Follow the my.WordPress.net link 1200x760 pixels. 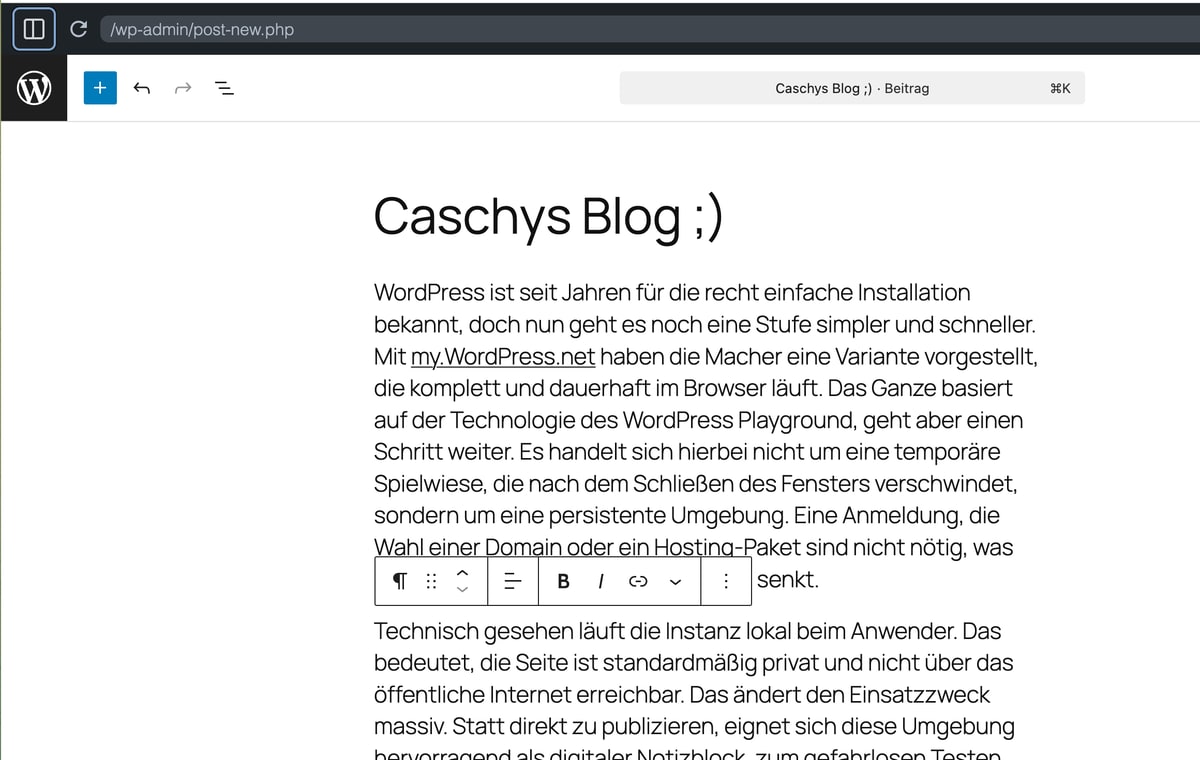click(x=502, y=356)
